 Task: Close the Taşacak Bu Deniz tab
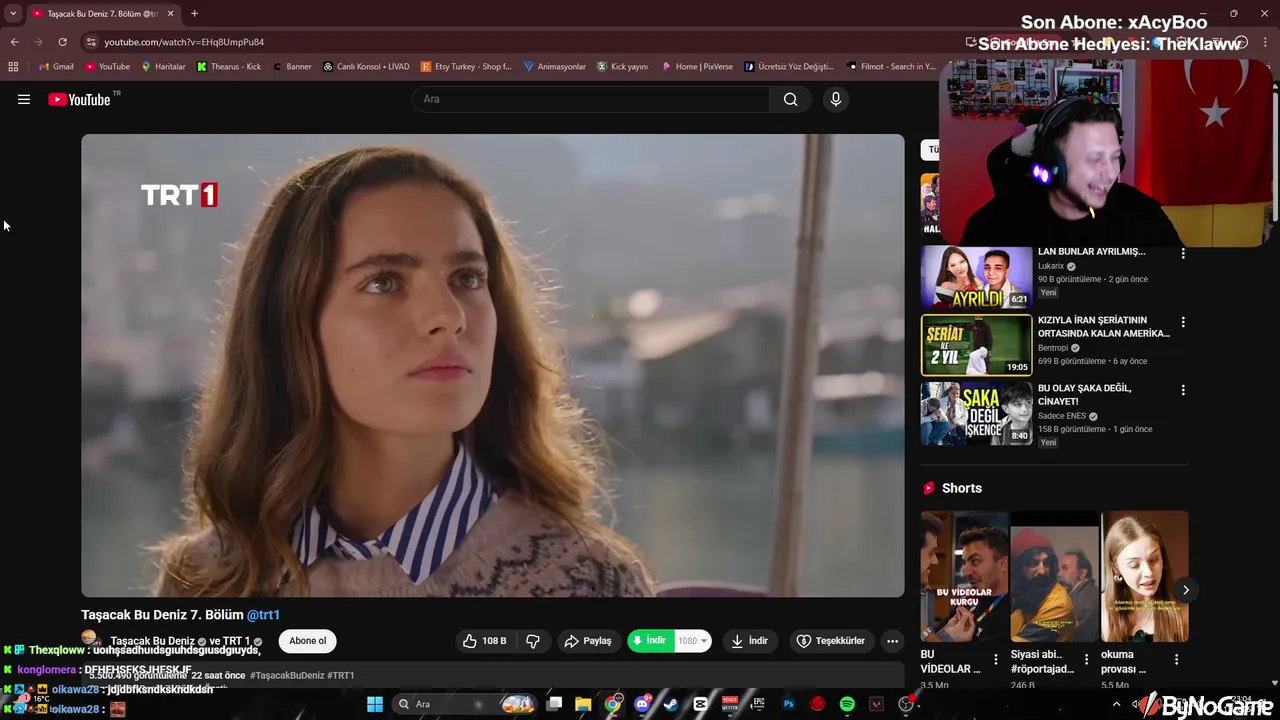pos(170,14)
